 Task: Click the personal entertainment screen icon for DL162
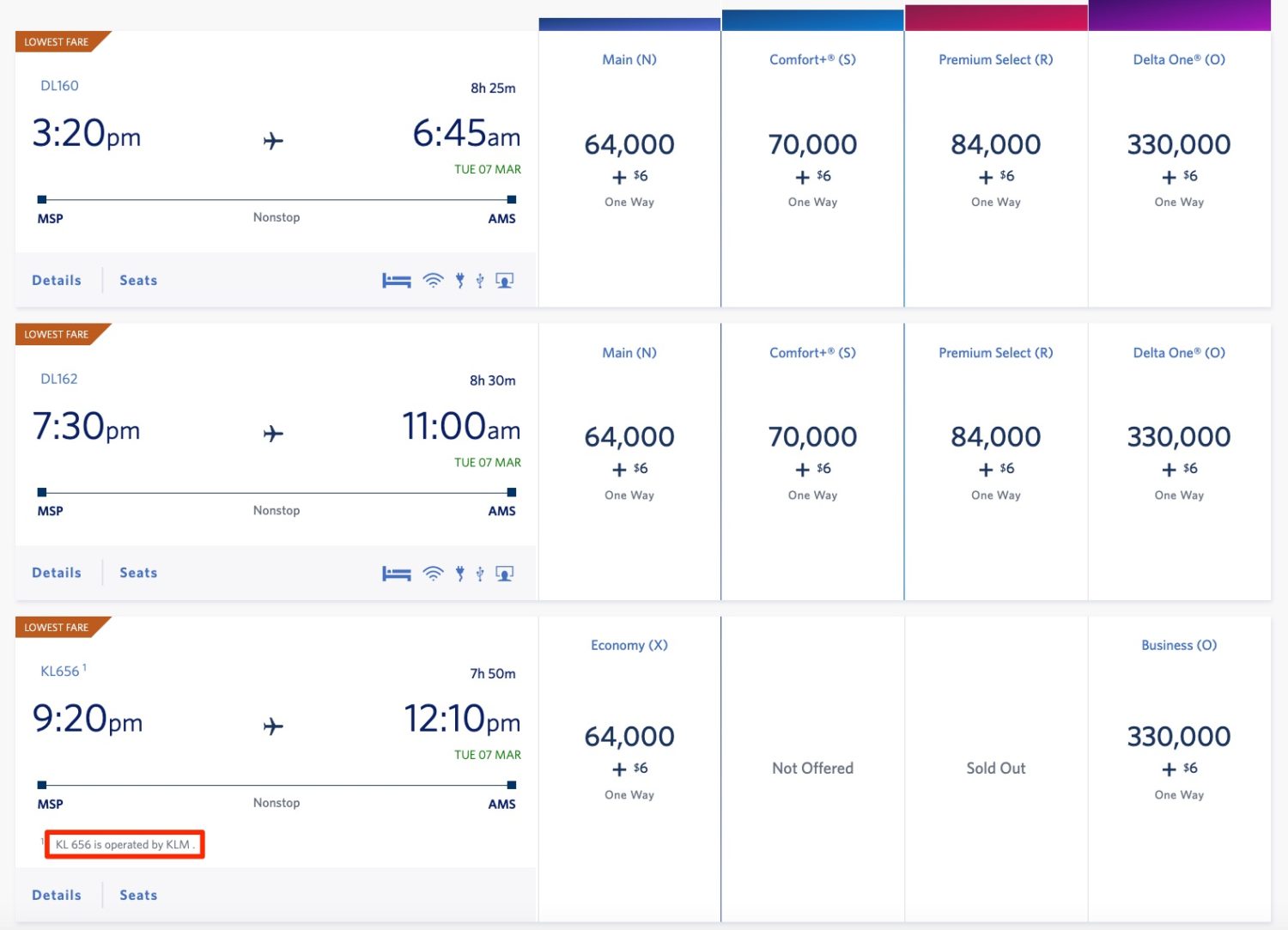[505, 574]
